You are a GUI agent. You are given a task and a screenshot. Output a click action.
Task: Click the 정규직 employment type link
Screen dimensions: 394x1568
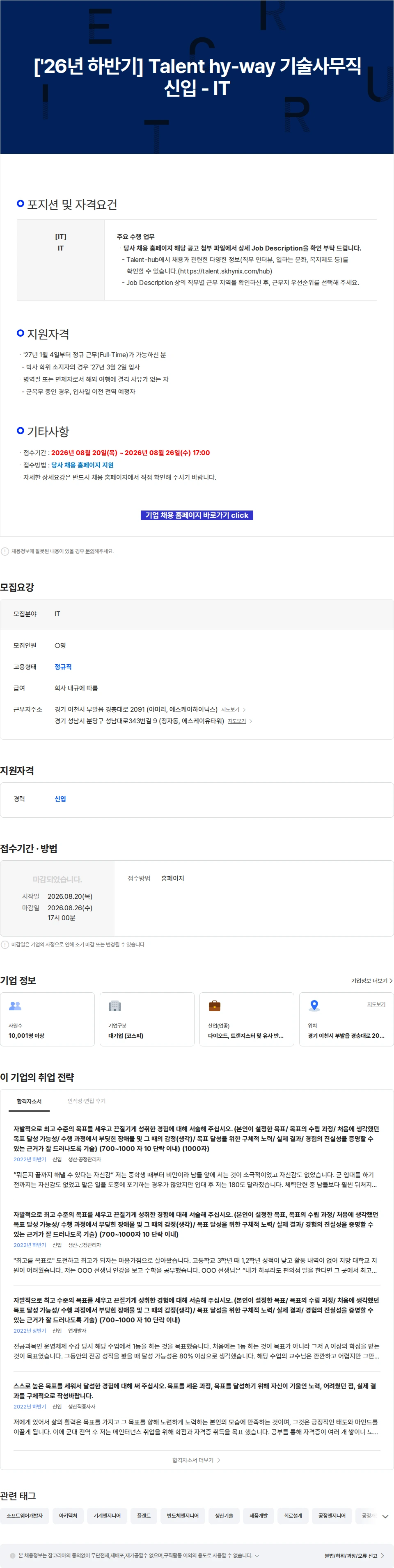click(63, 666)
